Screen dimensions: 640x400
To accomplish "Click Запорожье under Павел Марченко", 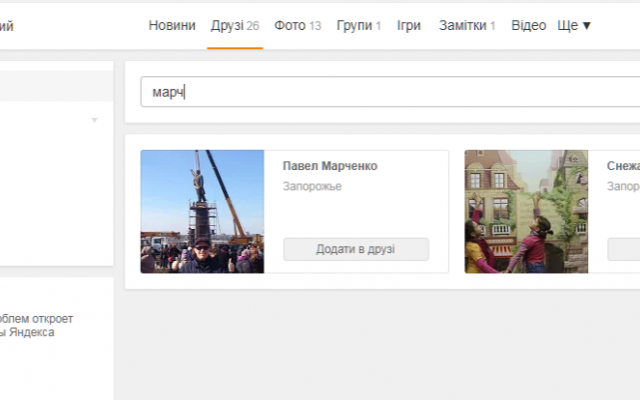I will tap(312, 187).
